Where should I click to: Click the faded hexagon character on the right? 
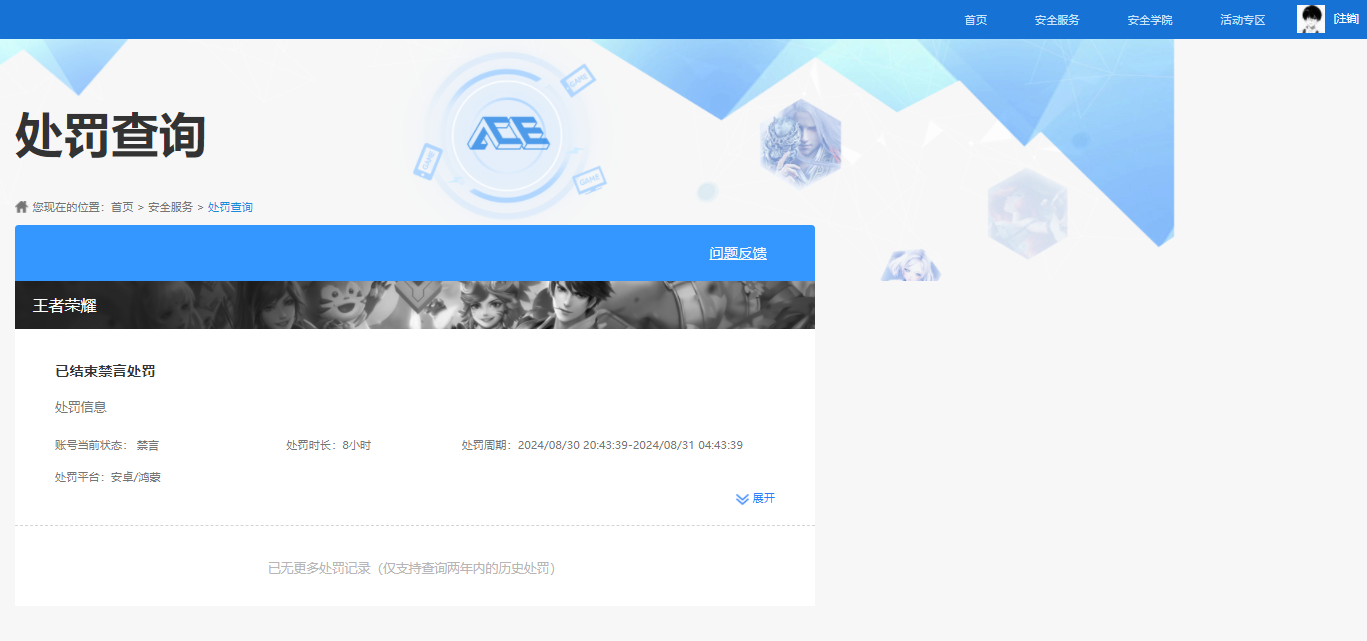1027,213
